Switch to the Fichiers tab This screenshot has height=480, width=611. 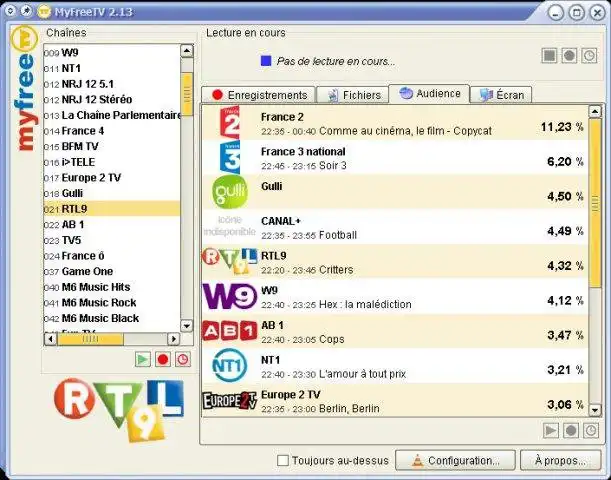click(352, 95)
